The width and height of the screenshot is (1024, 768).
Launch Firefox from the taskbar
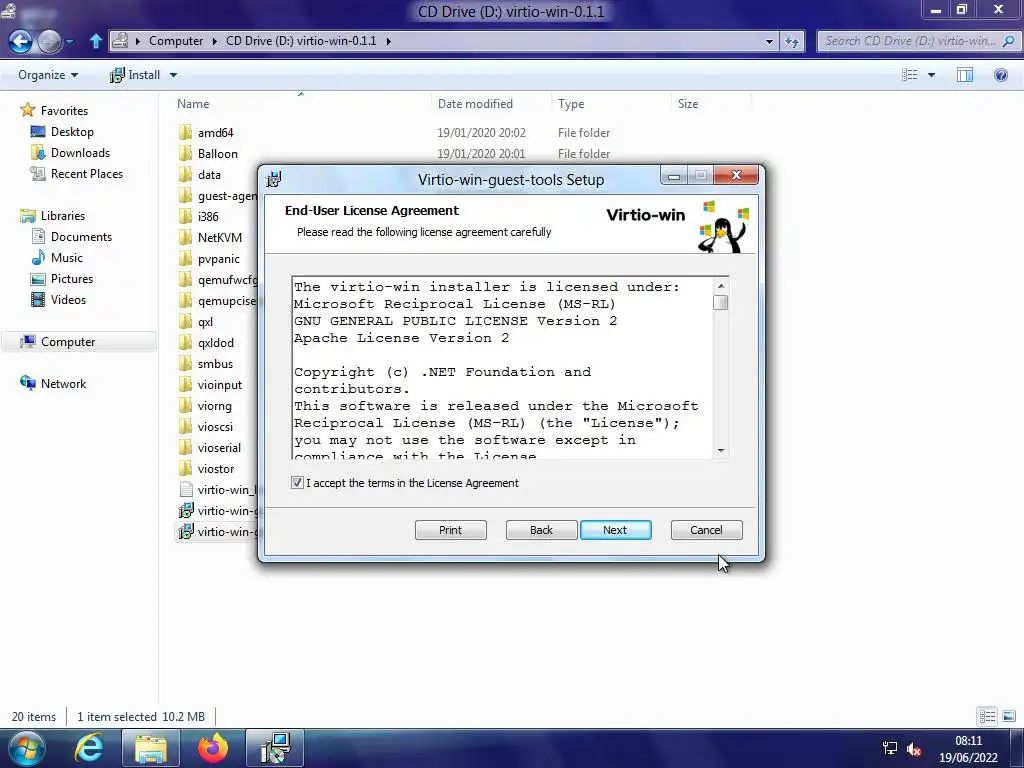click(213, 748)
